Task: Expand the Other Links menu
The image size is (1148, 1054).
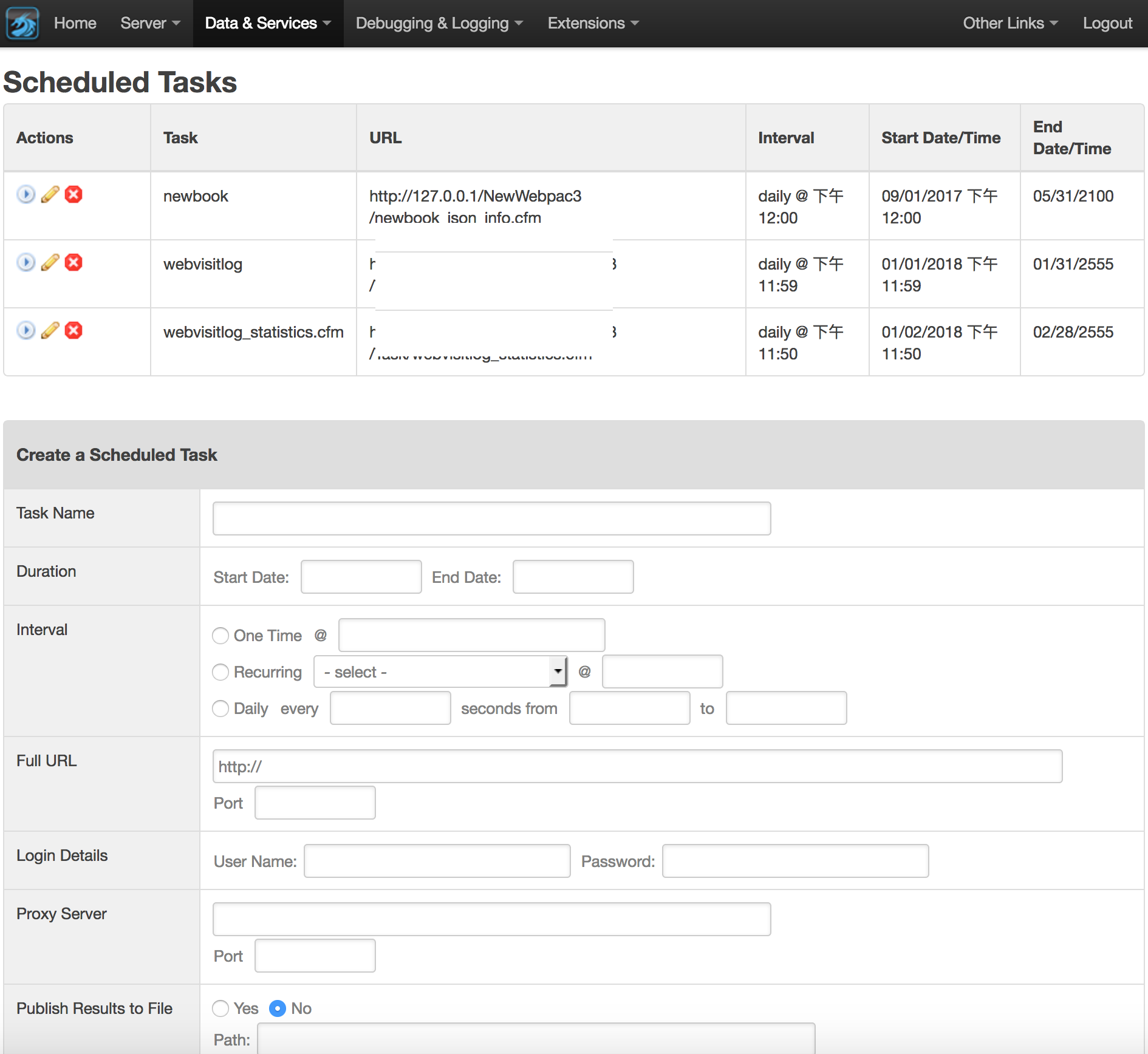Action: click(x=1011, y=23)
